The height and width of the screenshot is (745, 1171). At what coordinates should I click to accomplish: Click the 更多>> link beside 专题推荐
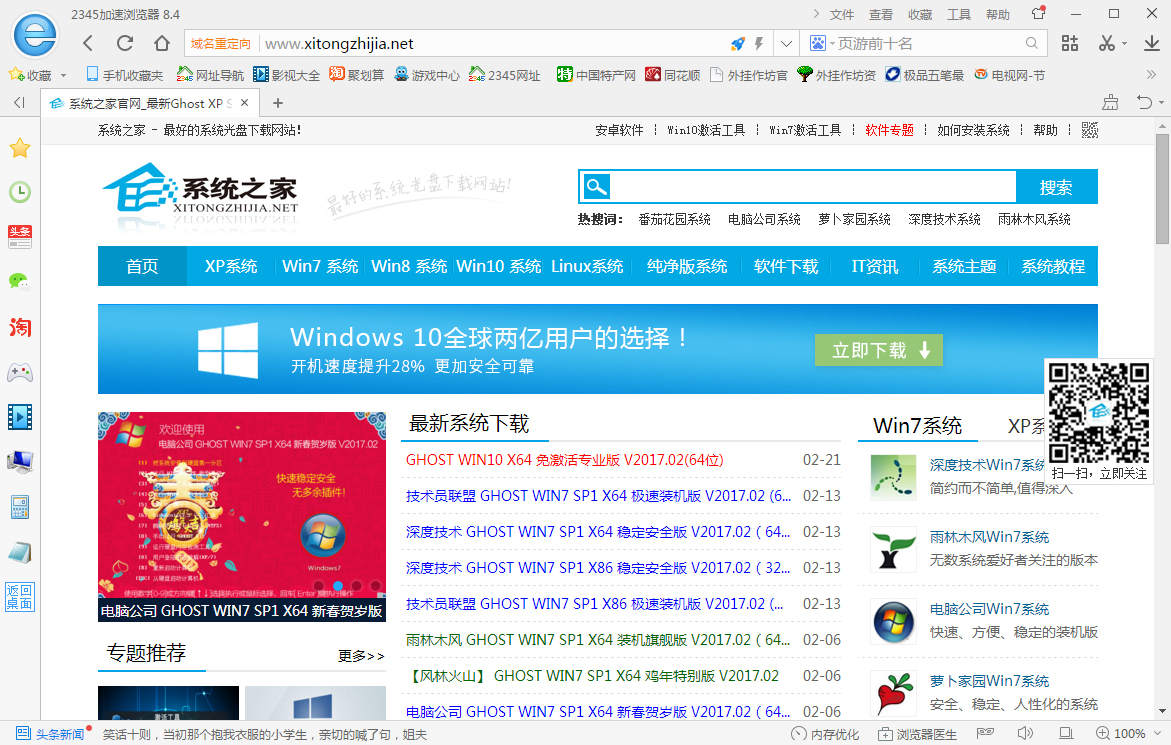click(x=361, y=655)
